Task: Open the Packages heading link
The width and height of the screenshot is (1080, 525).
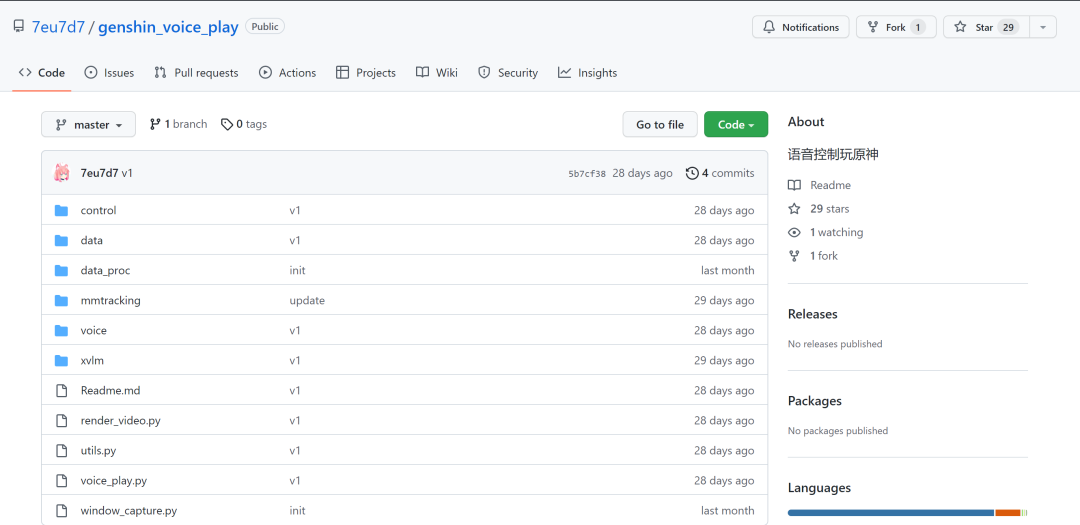Action: tap(815, 400)
